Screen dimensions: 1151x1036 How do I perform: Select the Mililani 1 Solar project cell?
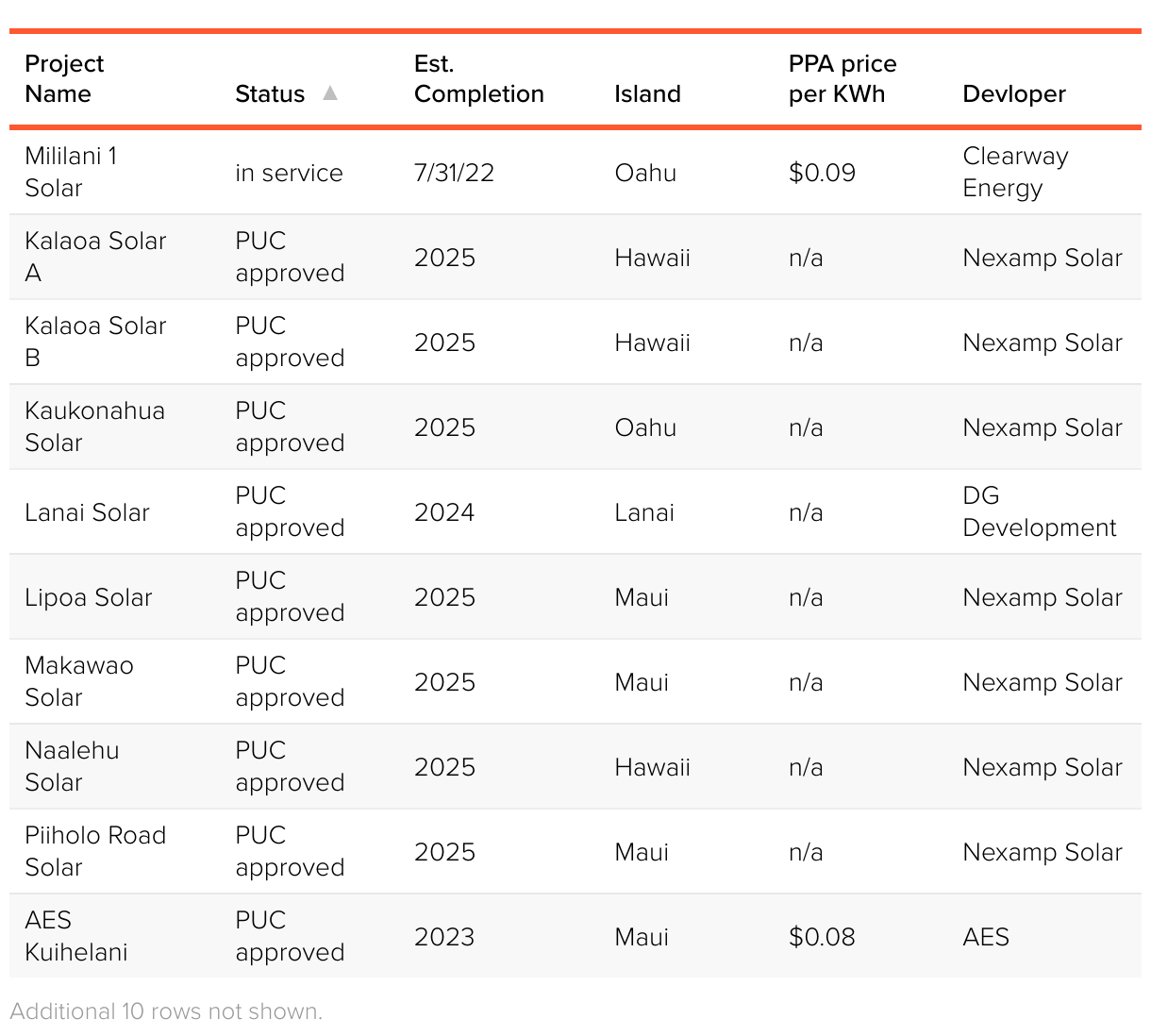[x=71, y=172]
